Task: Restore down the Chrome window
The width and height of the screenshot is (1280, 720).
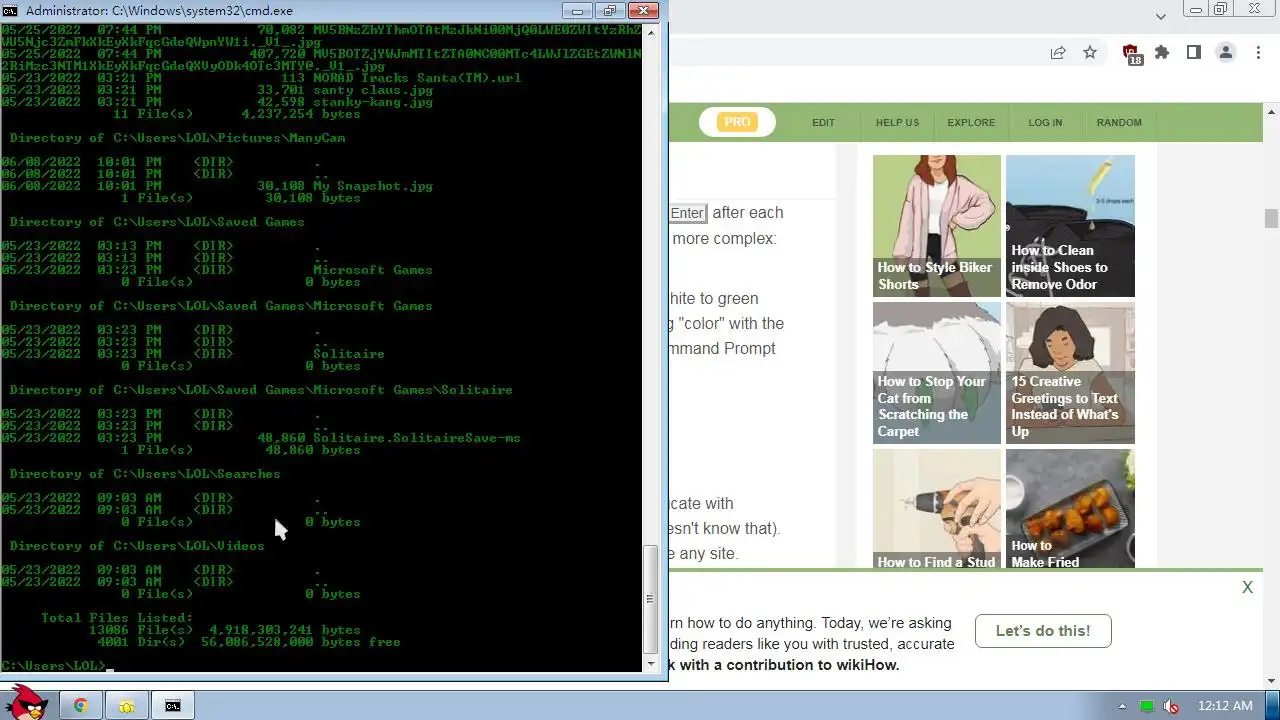Action: pyautogui.click(x=1221, y=9)
